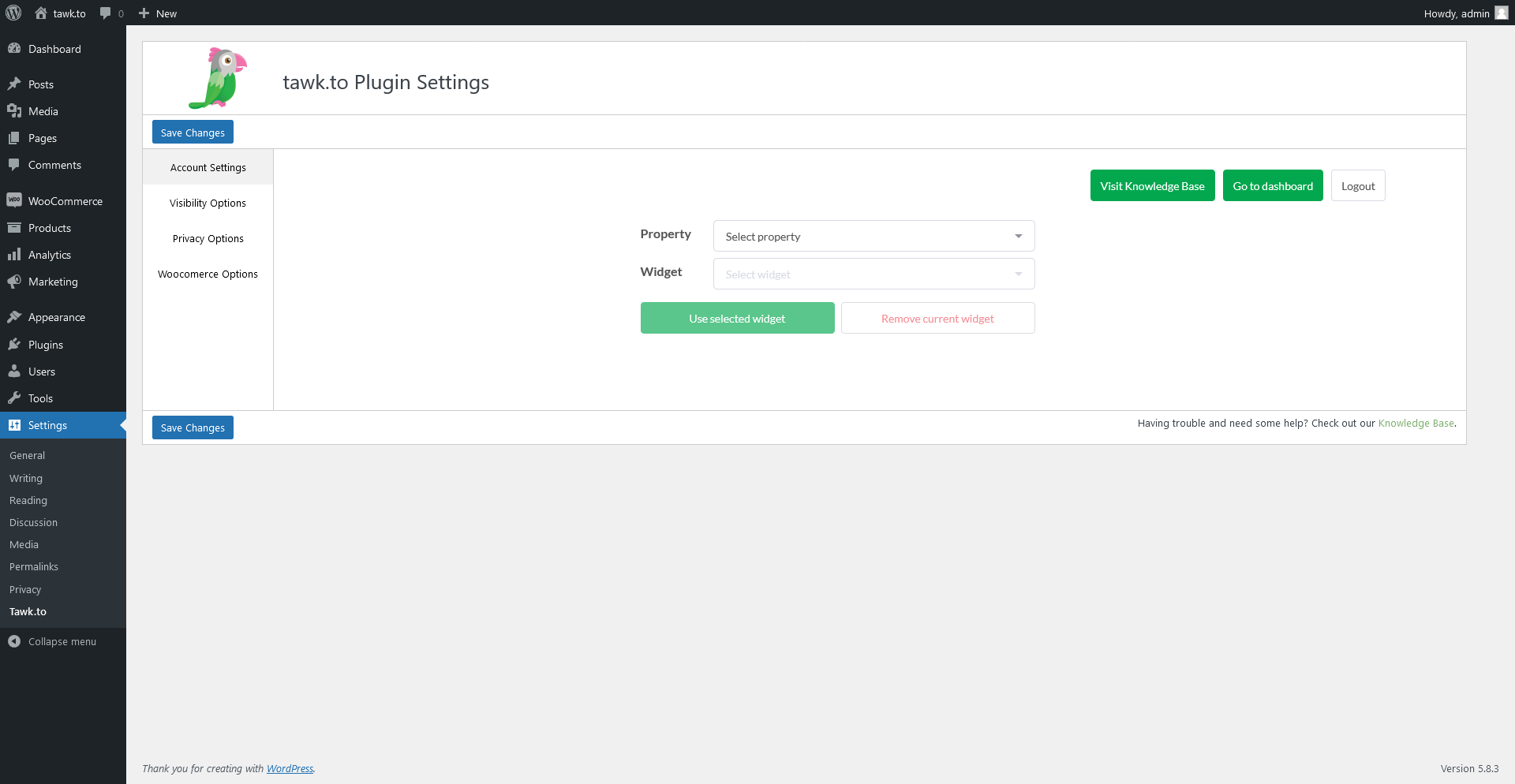Image resolution: width=1515 pixels, height=784 pixels.
Task: Open the Privacy Options tab
Action: [x=208, y=238]
